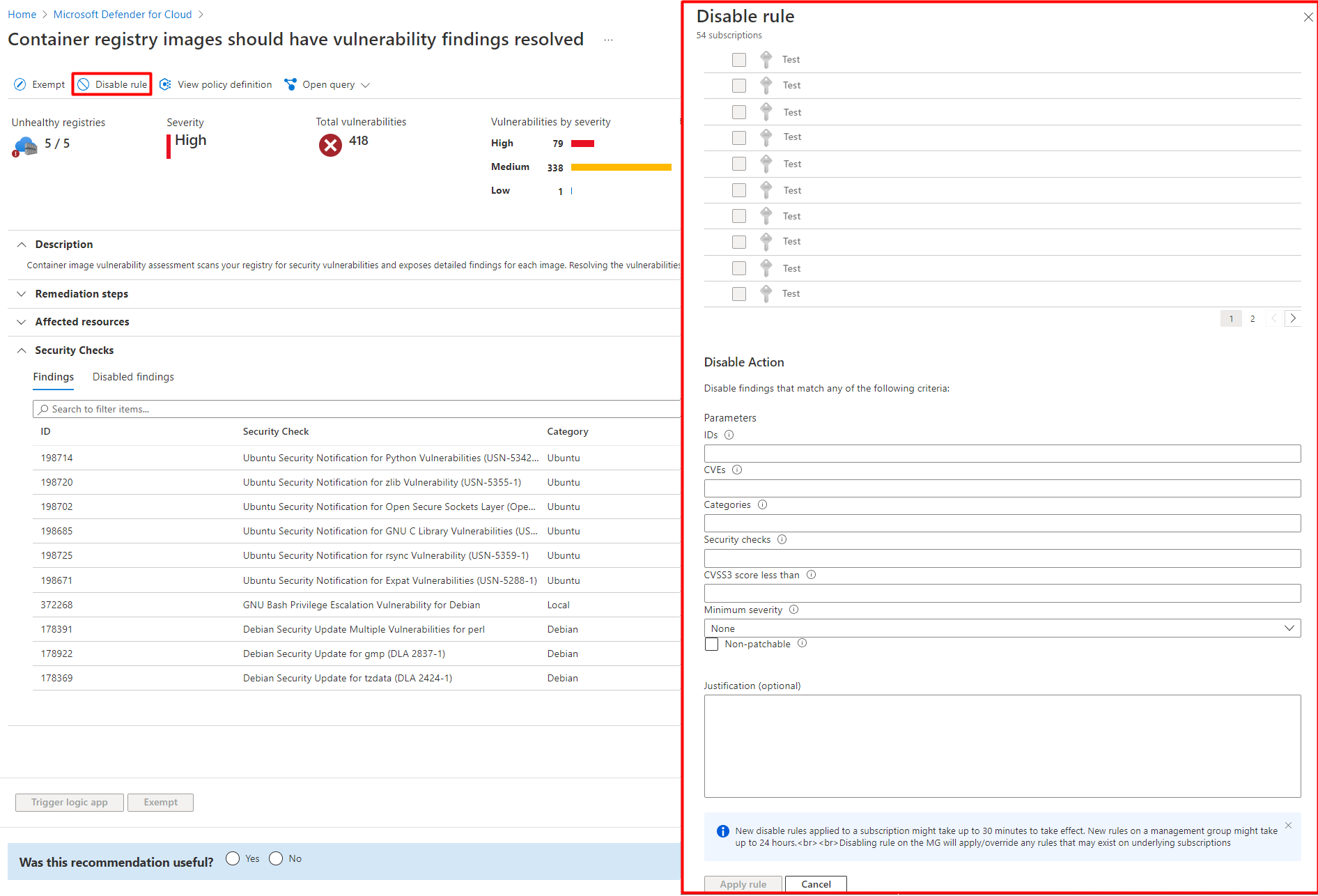Enable the Non-patchable checkbox

pos(711,644)
